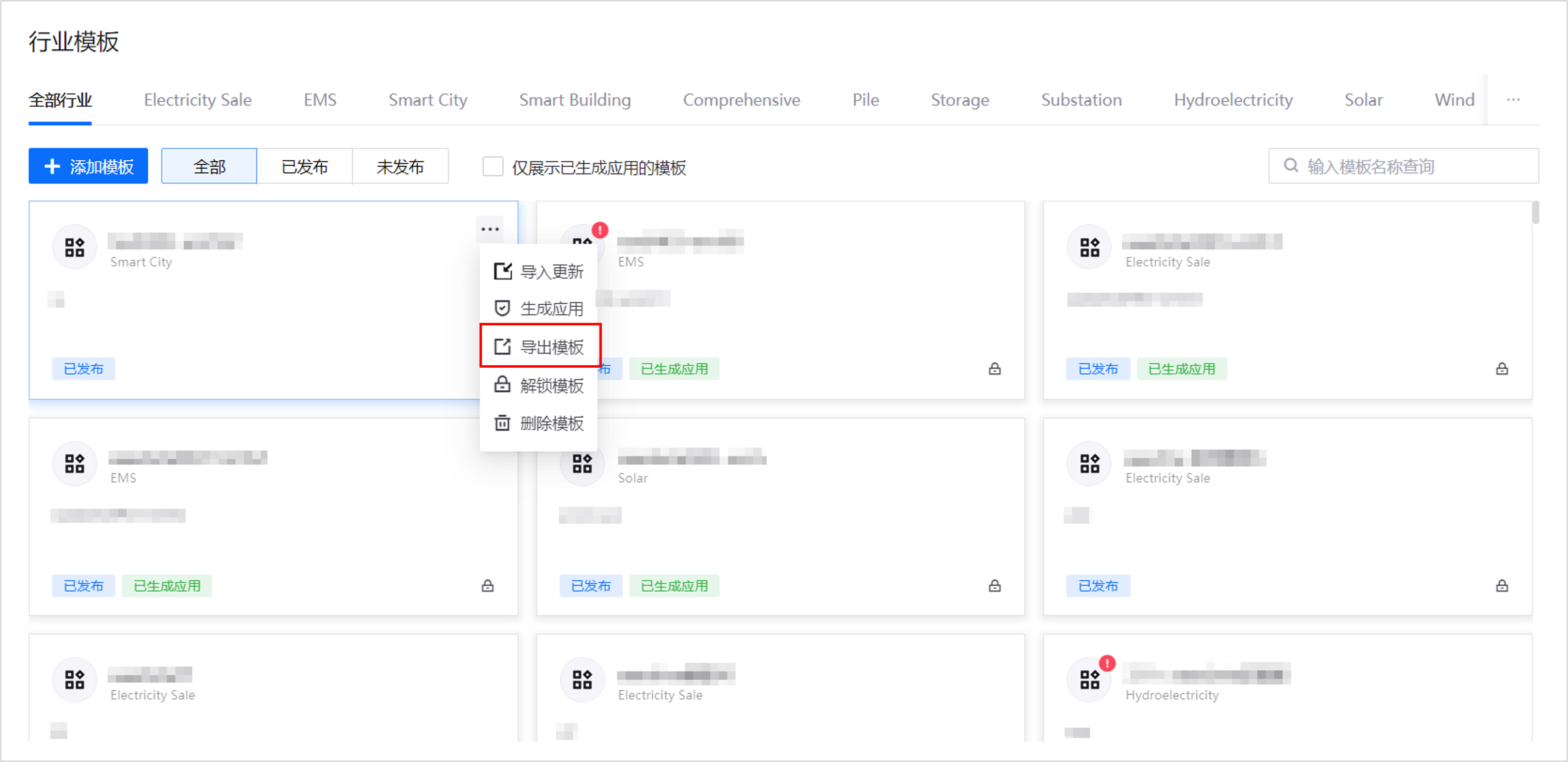Select 导出模板 menu entry
This screenshot has height=762, width=1568.
tap(539, 347)
